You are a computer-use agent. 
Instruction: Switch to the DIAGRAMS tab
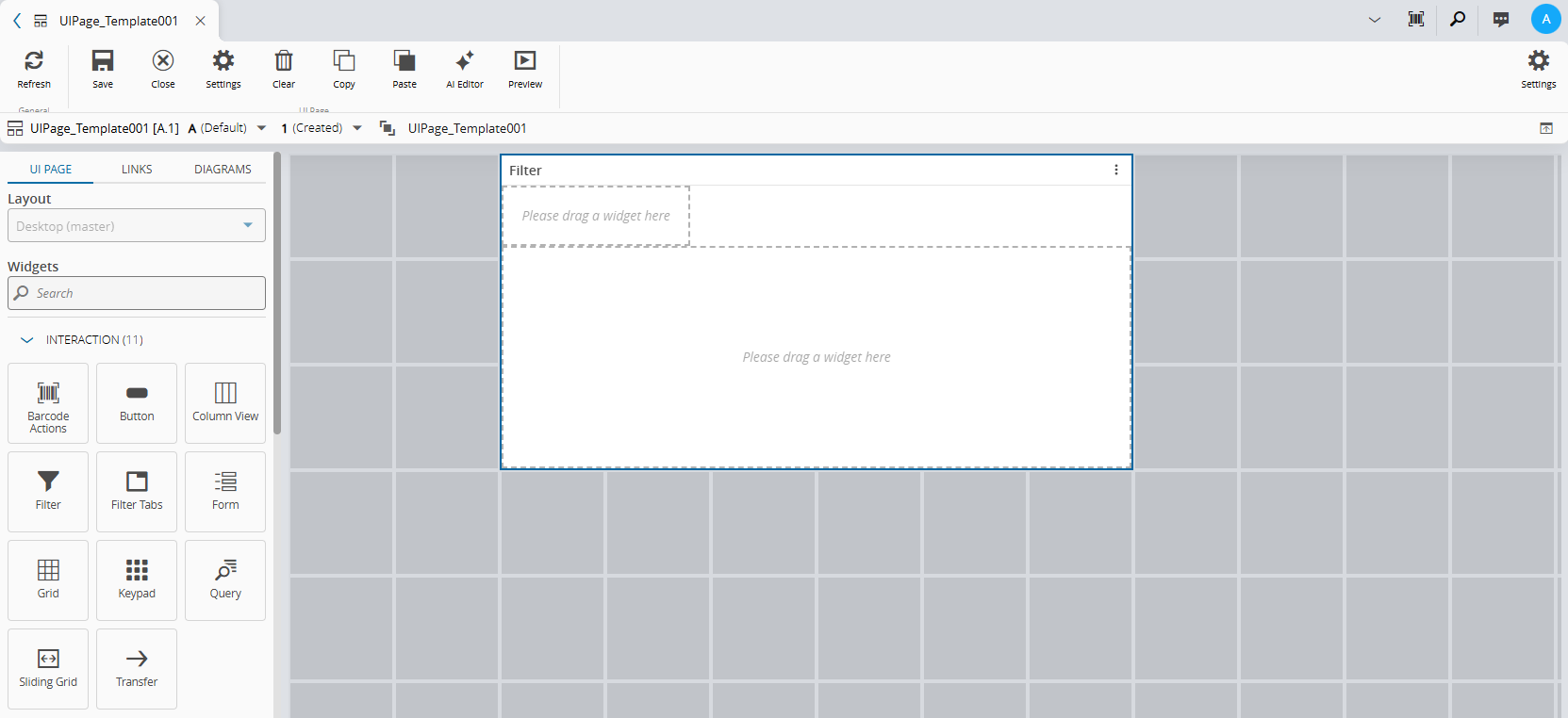(223, 170)
